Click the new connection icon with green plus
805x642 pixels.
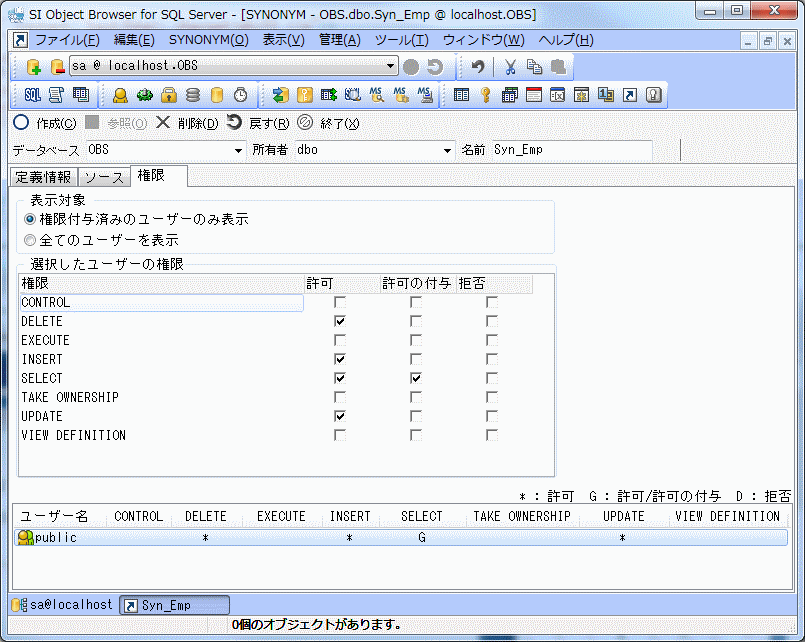click(33, 67)
